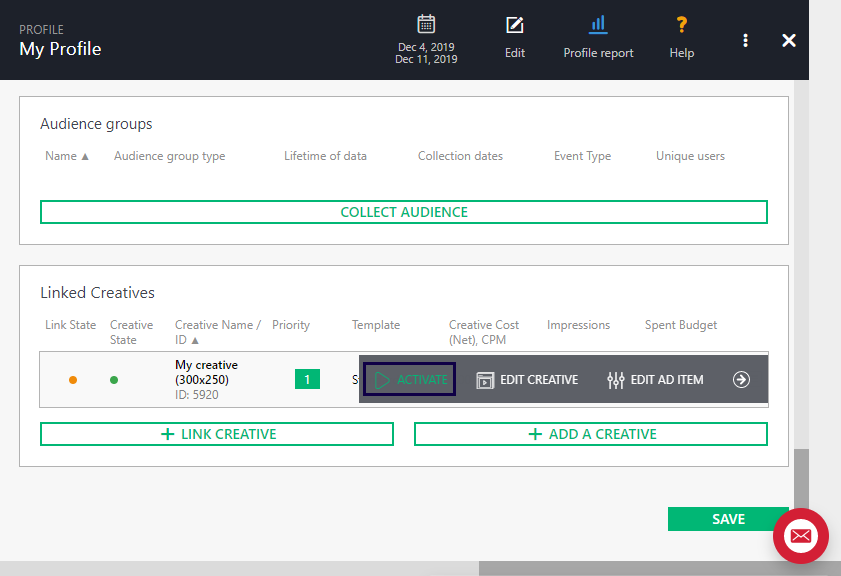The width and height of the screenshot is (841, 576).
Task: Open the date range calendar icon
Action: click(426, 24)
